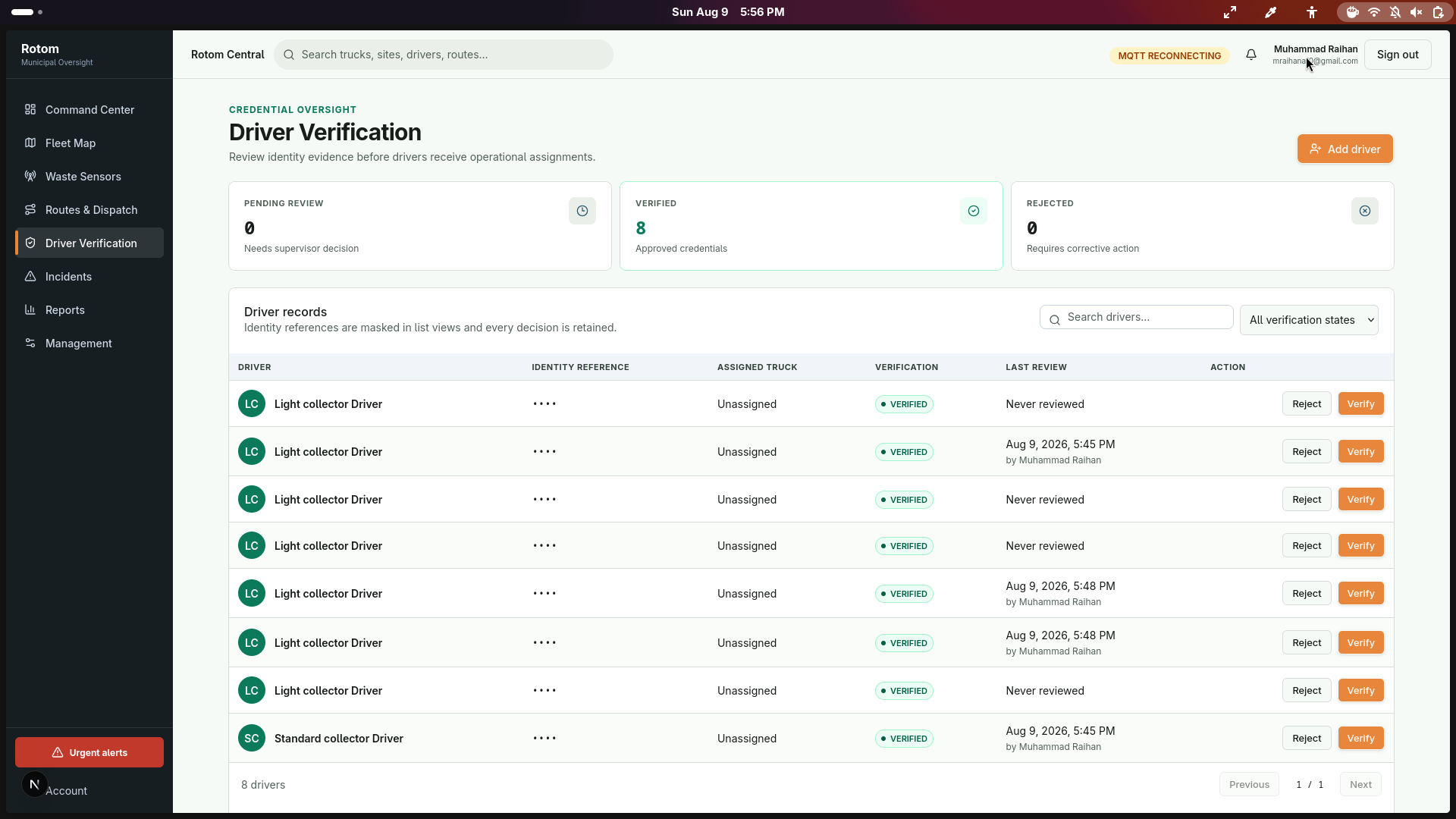Click VERIFIED badge in Standard collector row

click(x=904, y=739)
